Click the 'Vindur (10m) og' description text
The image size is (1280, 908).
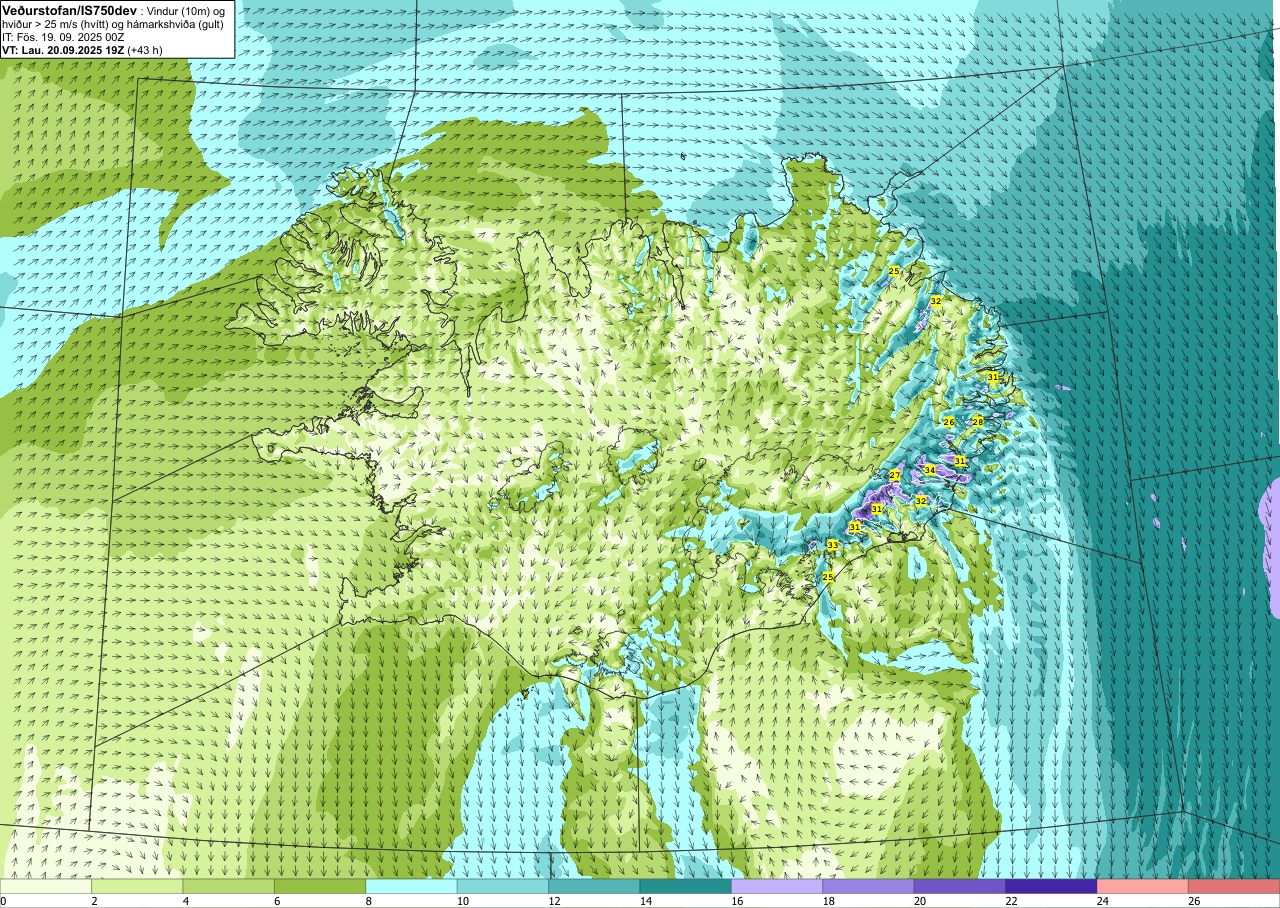(186, 10)
